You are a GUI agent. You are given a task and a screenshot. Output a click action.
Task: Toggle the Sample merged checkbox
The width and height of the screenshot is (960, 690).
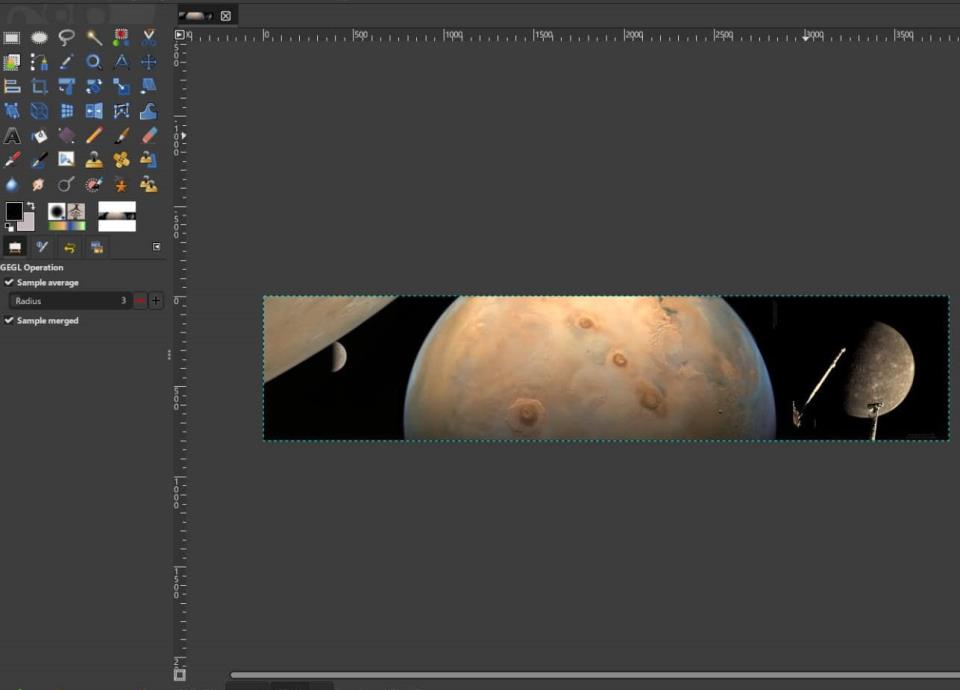pos(9,321)
